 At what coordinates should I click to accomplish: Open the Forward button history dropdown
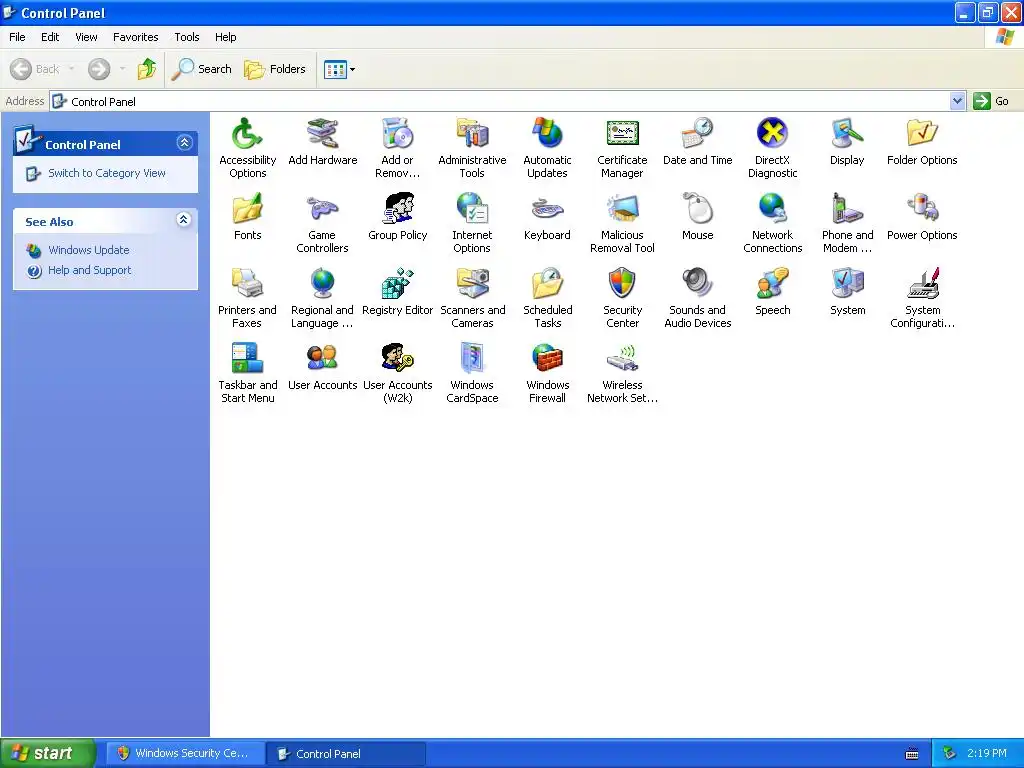click(x=122, y=69)
